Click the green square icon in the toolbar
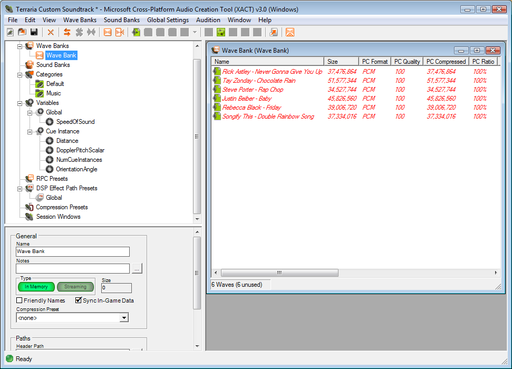This screenshot has width=512, height=369. [221, 32]
